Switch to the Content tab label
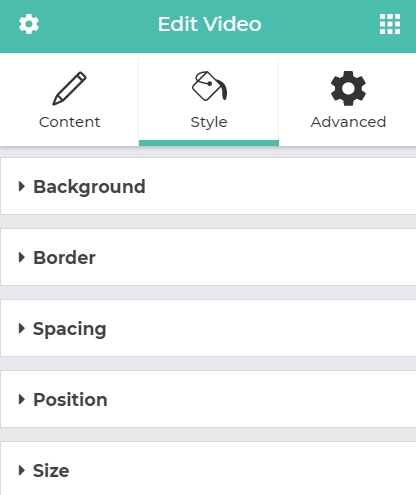416x495 pixels. (69, 122)
